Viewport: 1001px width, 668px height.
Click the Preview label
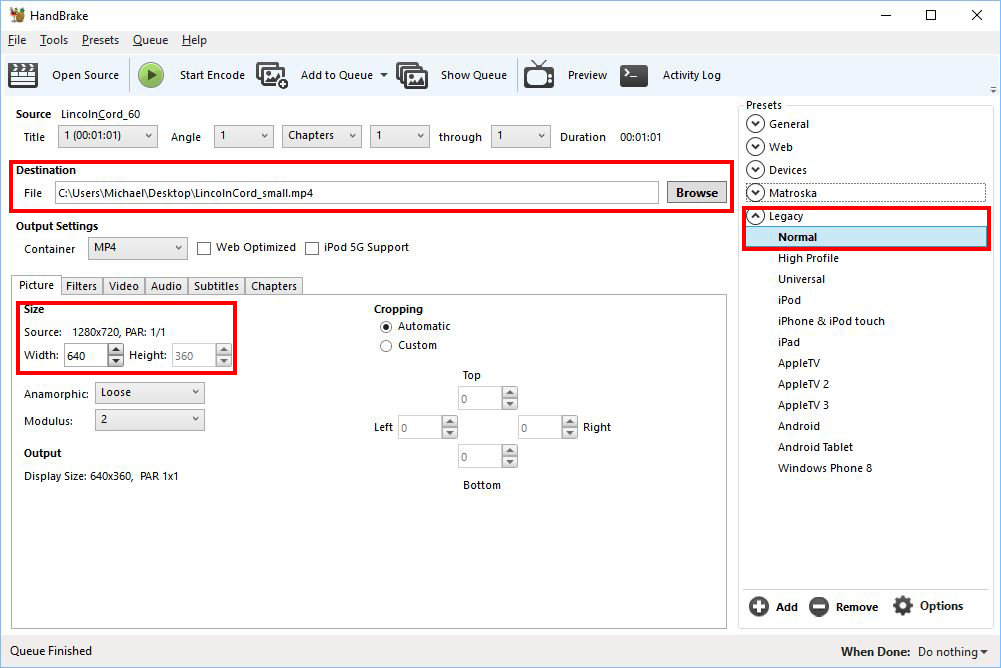point(587,75)
